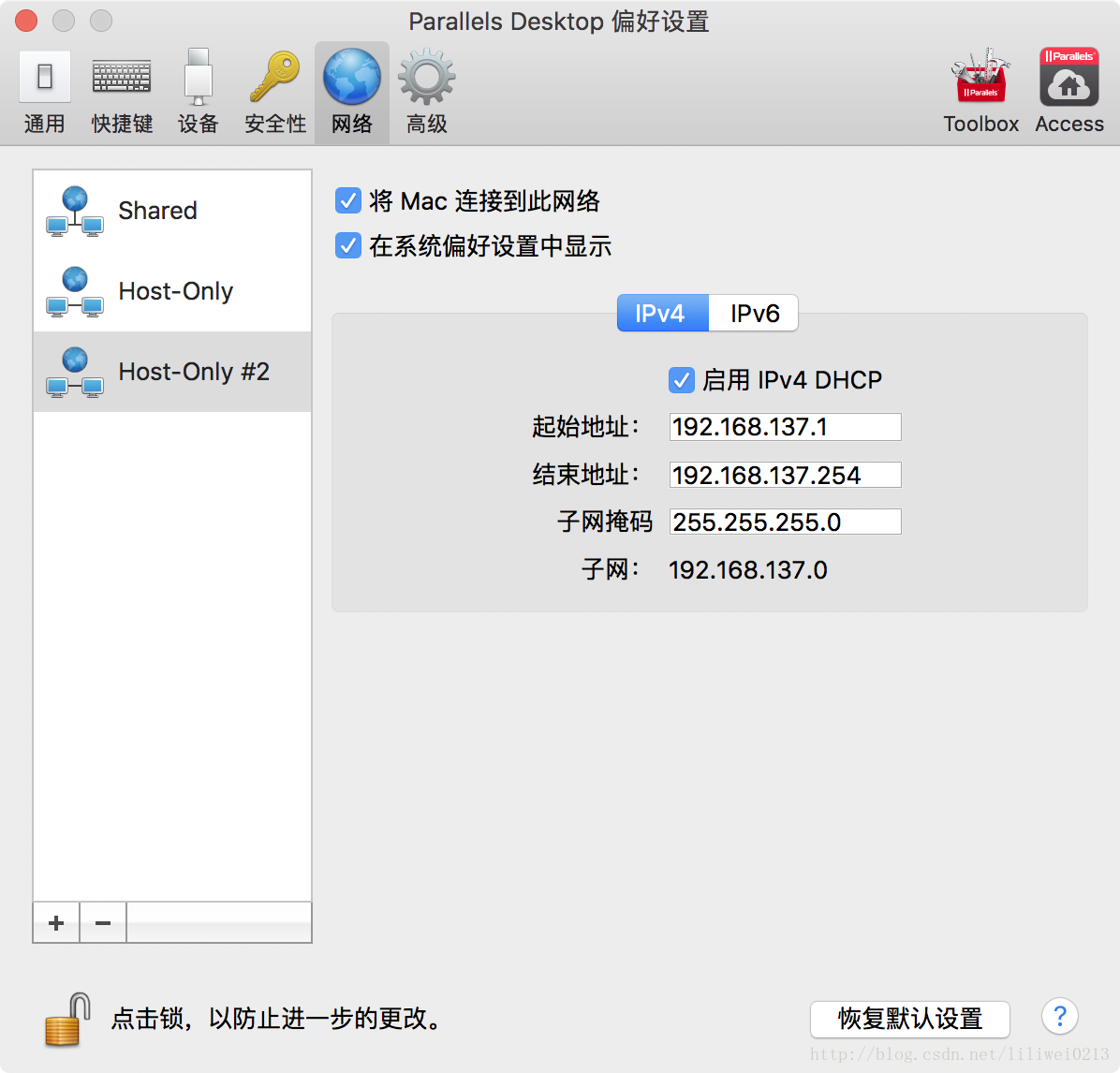Disable the 启用 IPv4 DHCP checkbox
This screenshot has width=1120, height=1073.
coord(682,380)
